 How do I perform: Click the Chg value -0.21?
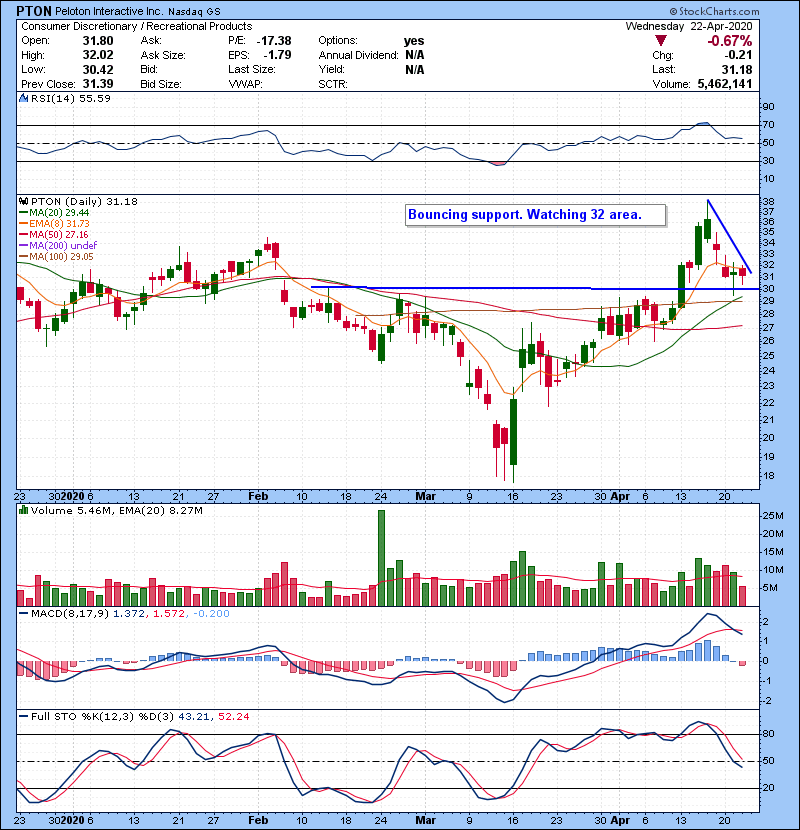pos(739,55)
